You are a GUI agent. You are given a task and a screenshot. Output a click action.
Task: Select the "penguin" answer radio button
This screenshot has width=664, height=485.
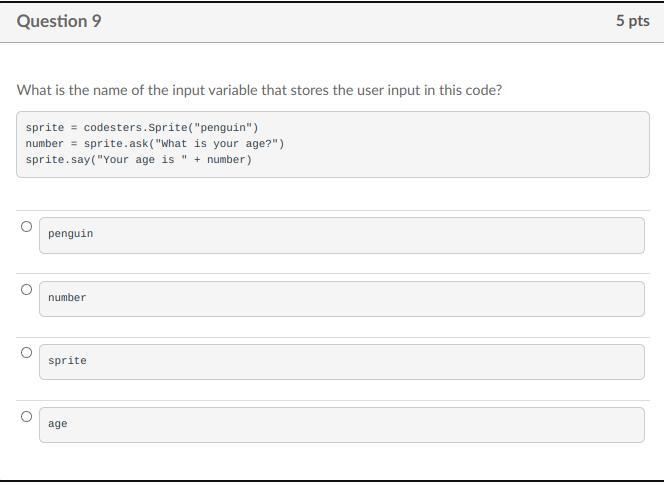click(26, 226)
